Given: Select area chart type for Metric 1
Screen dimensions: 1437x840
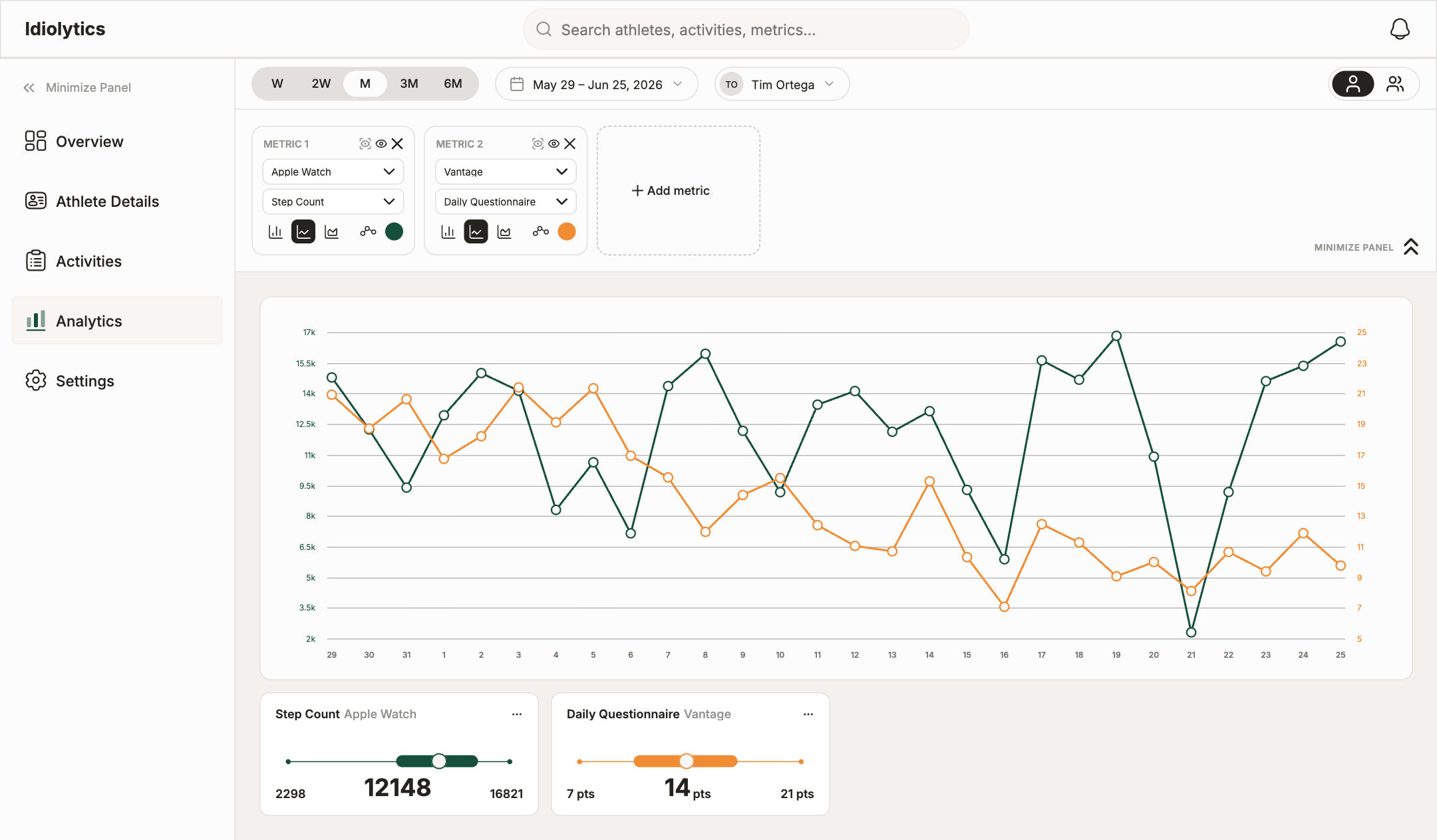Looking at the screenshot, I should pyautogui.click(x=331, y=231).
